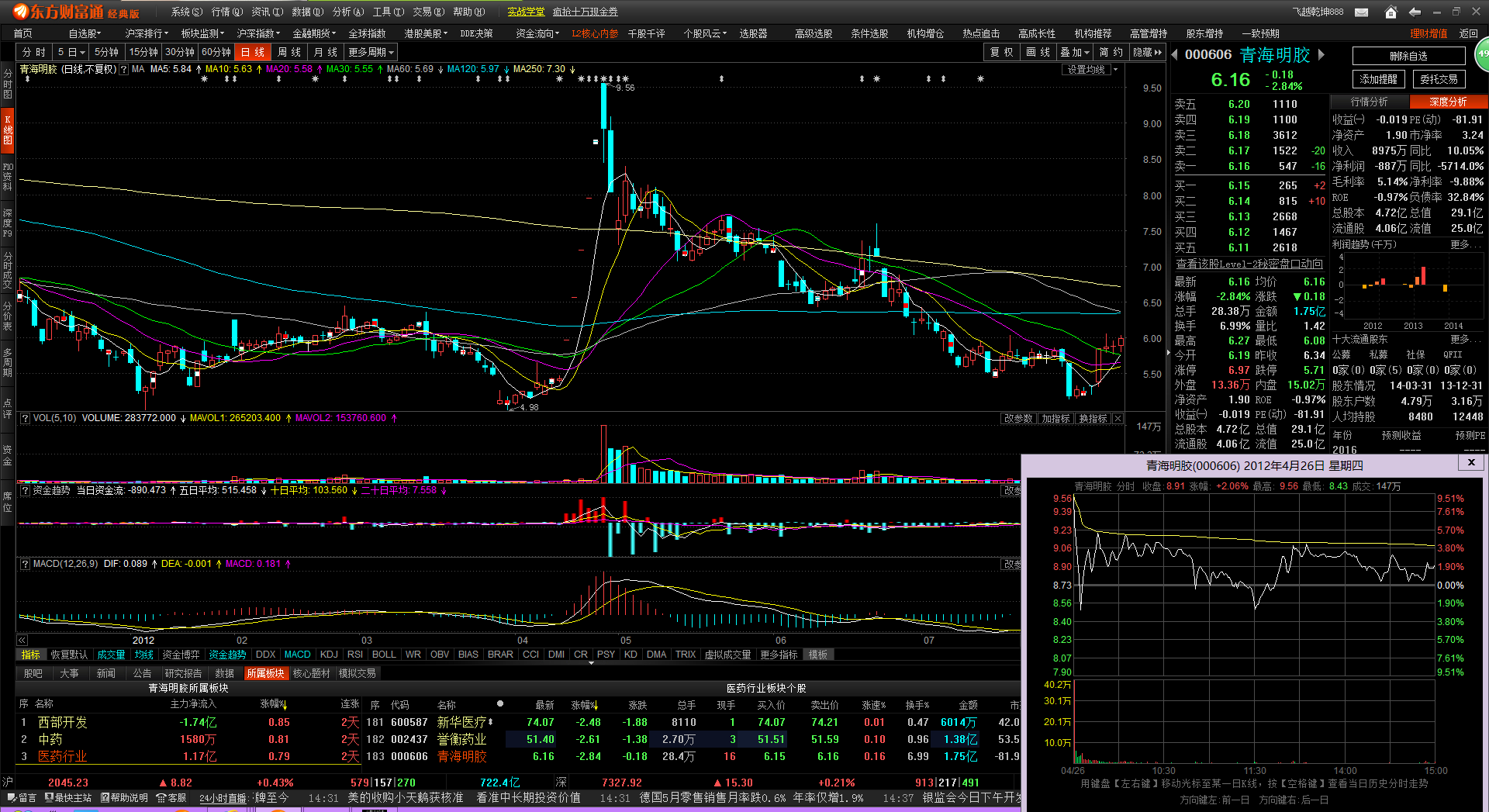1489x812 pixels.
Task: Go to previous stock with left triangle arrow
Action: (1175, 54)
